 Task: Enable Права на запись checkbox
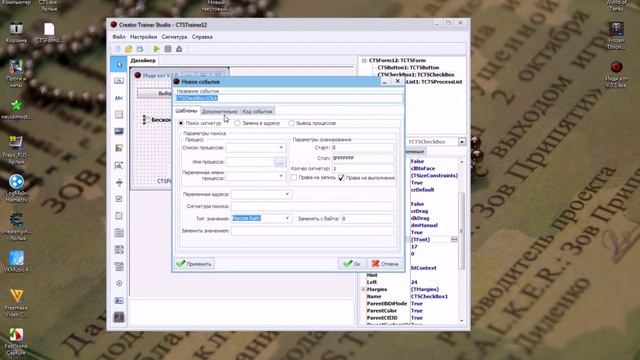[x=293, y=178]
